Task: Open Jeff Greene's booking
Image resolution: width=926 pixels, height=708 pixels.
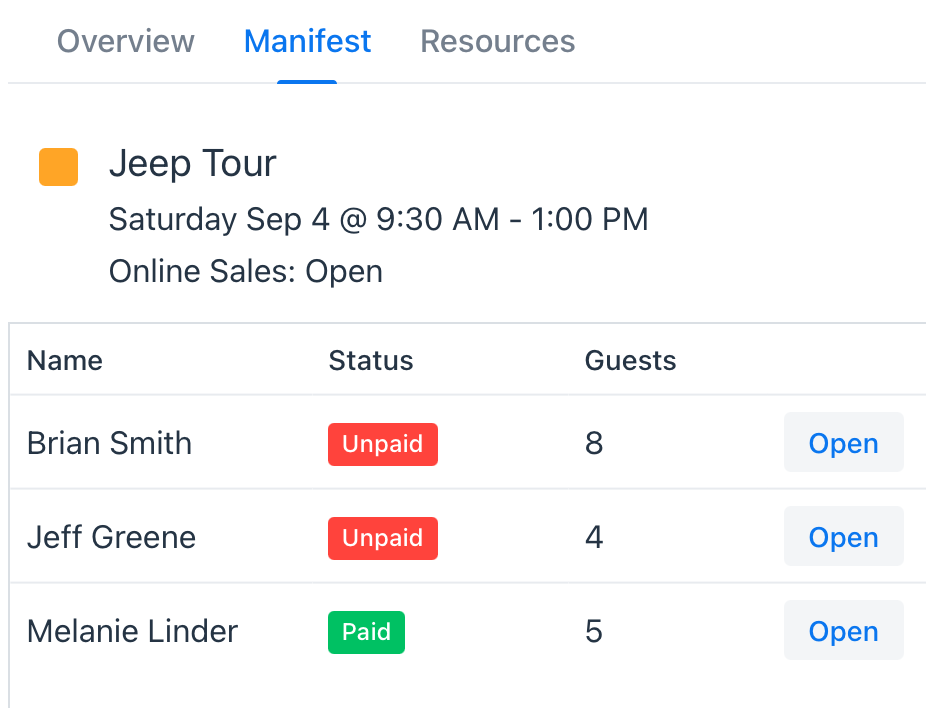Action: click(843, 536)
